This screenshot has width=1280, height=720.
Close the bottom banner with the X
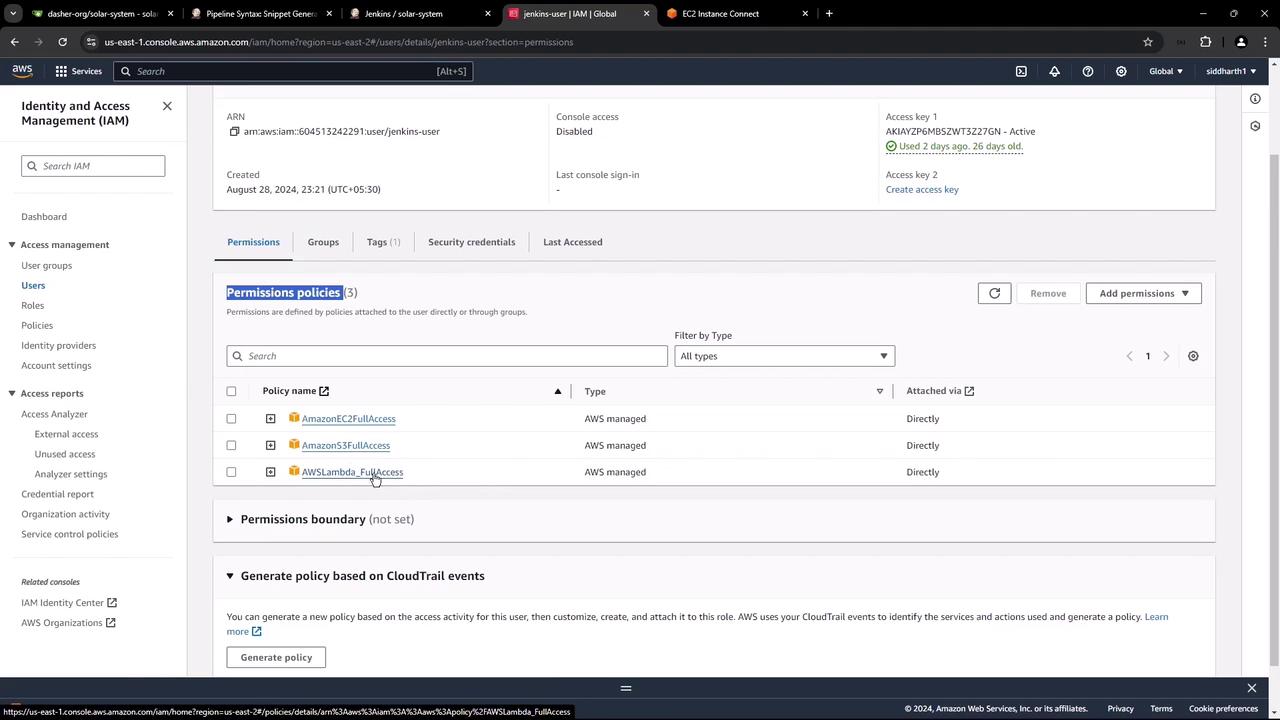1251,688
